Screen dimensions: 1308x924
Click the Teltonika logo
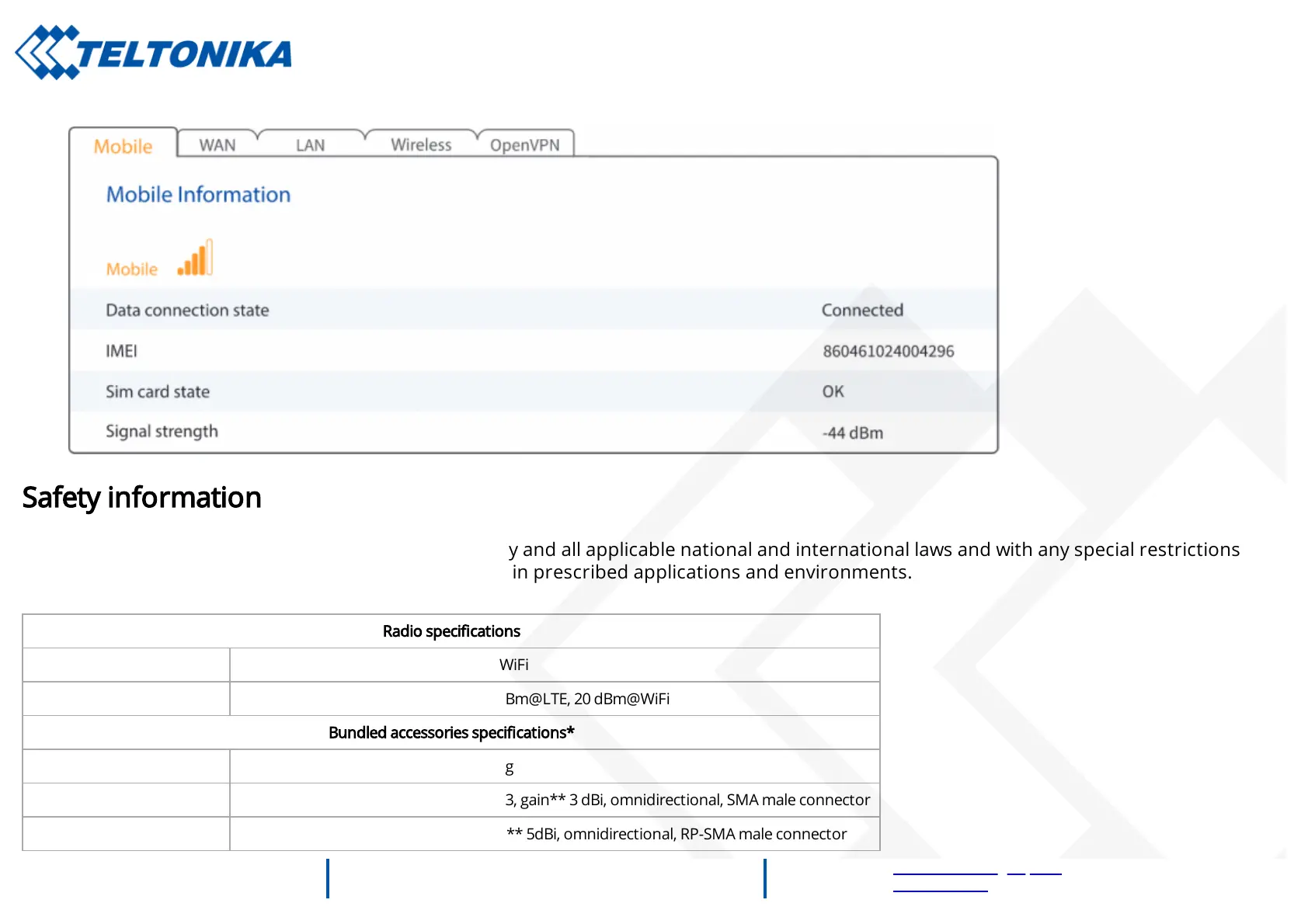coord(154,53)
